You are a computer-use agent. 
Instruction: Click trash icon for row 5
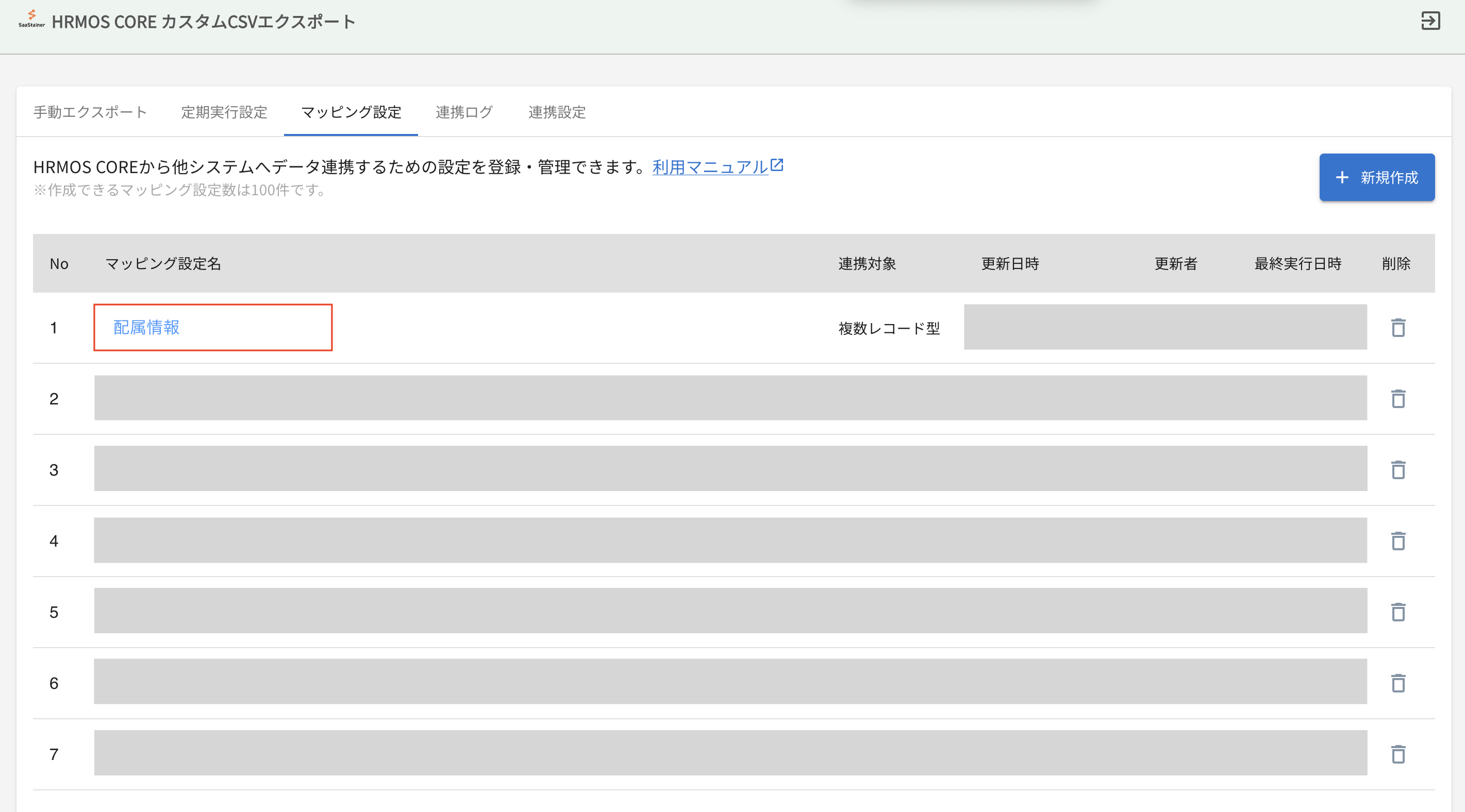[1398, 612]
